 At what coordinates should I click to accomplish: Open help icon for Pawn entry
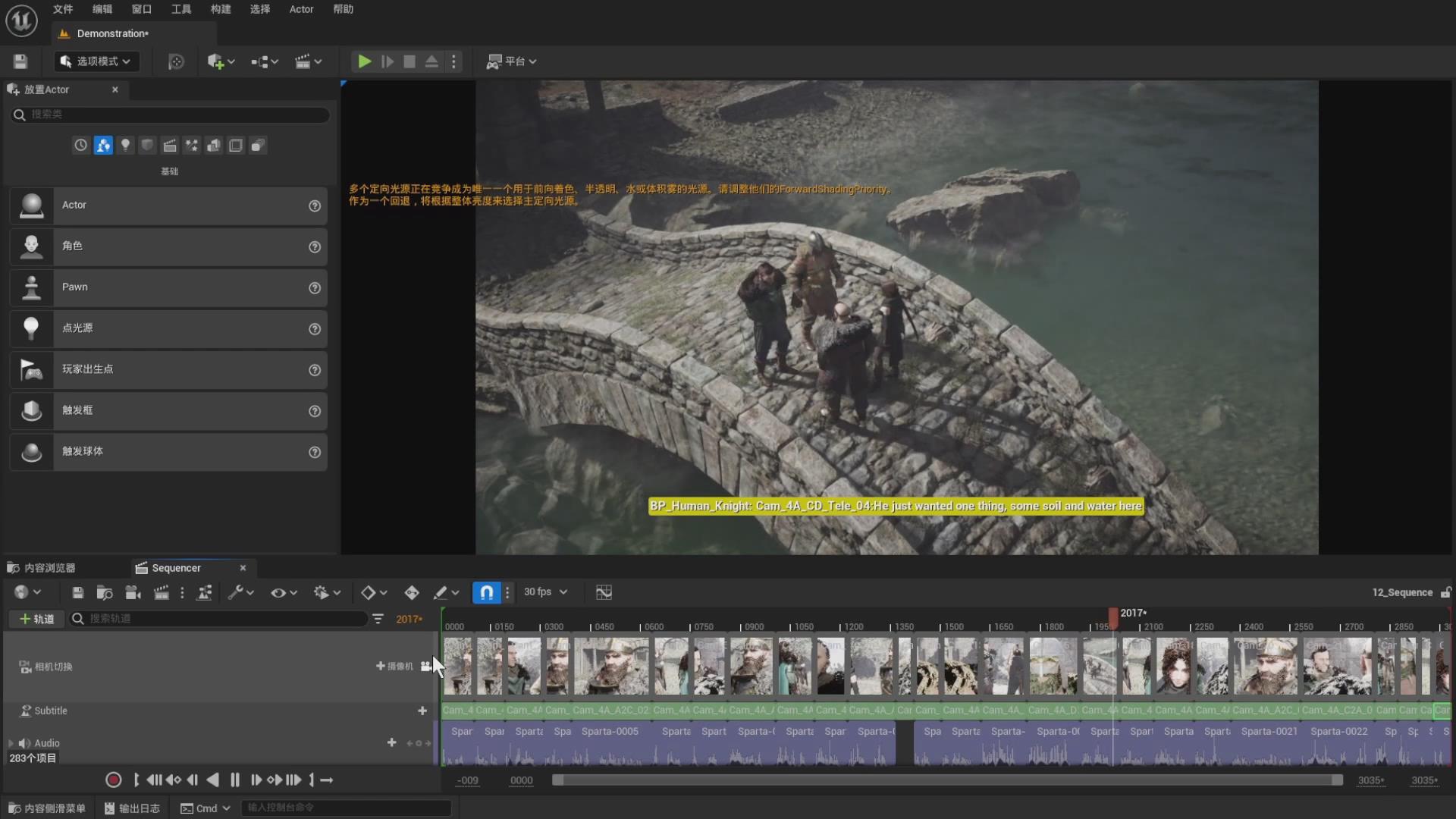(x=315, y=288)
